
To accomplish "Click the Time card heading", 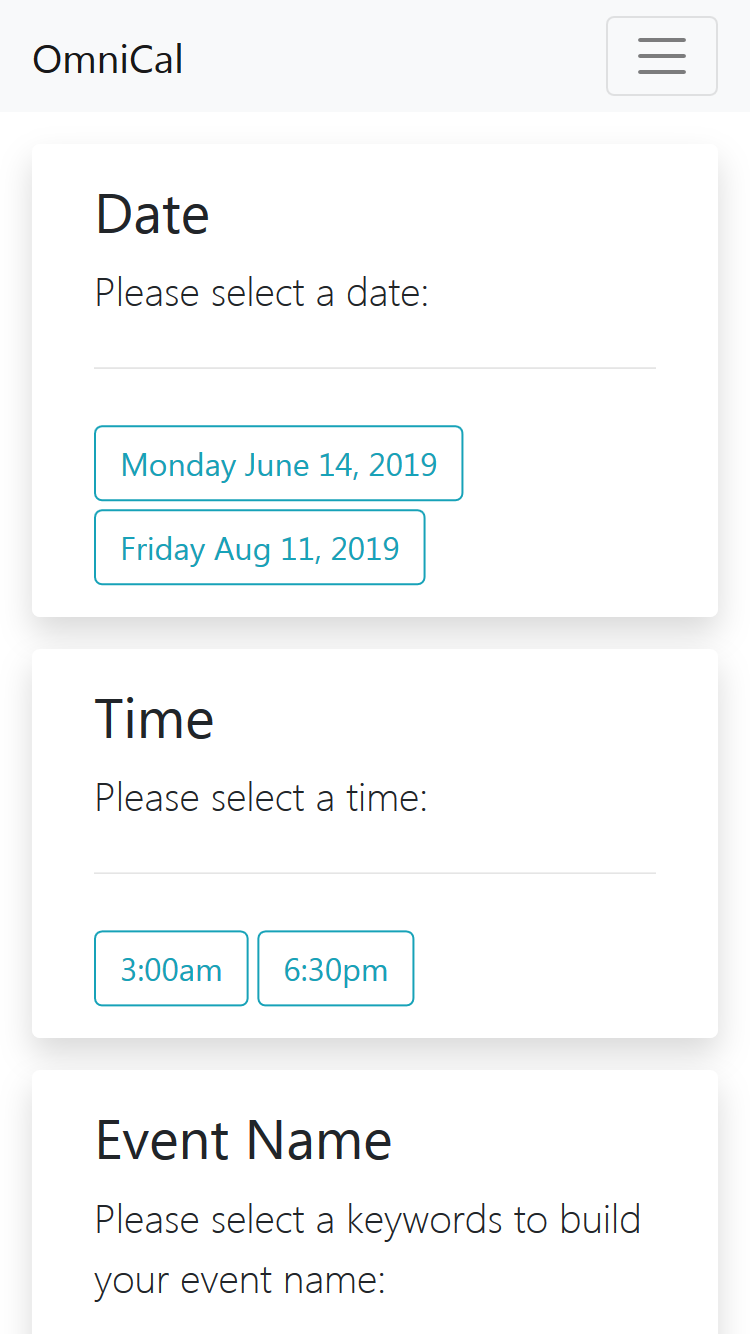I will pos(154,719).
